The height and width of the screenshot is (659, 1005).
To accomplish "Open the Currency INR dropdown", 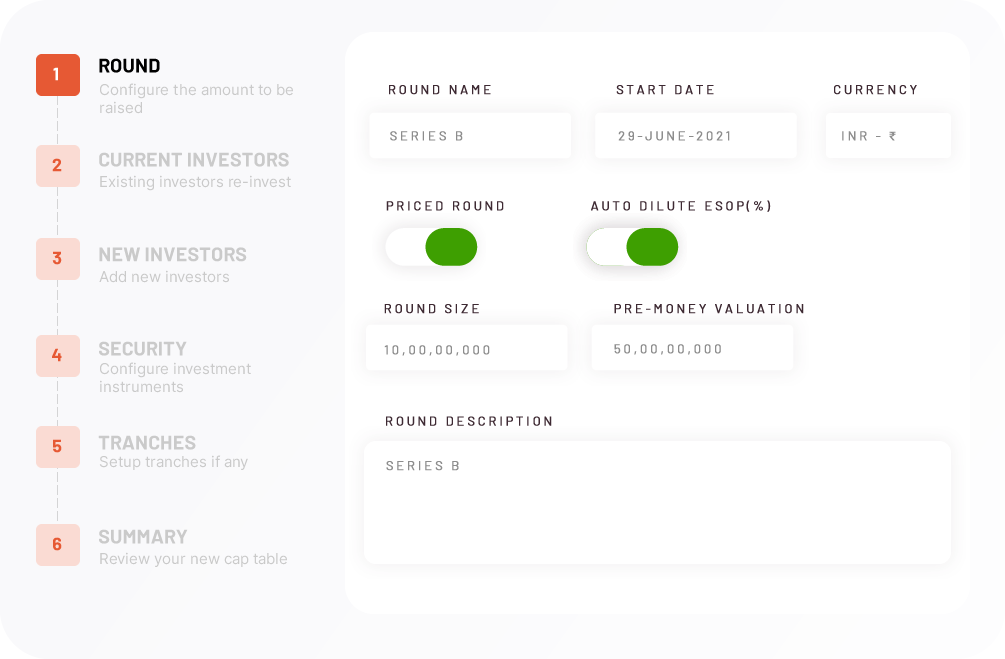I will click(888, 135).
